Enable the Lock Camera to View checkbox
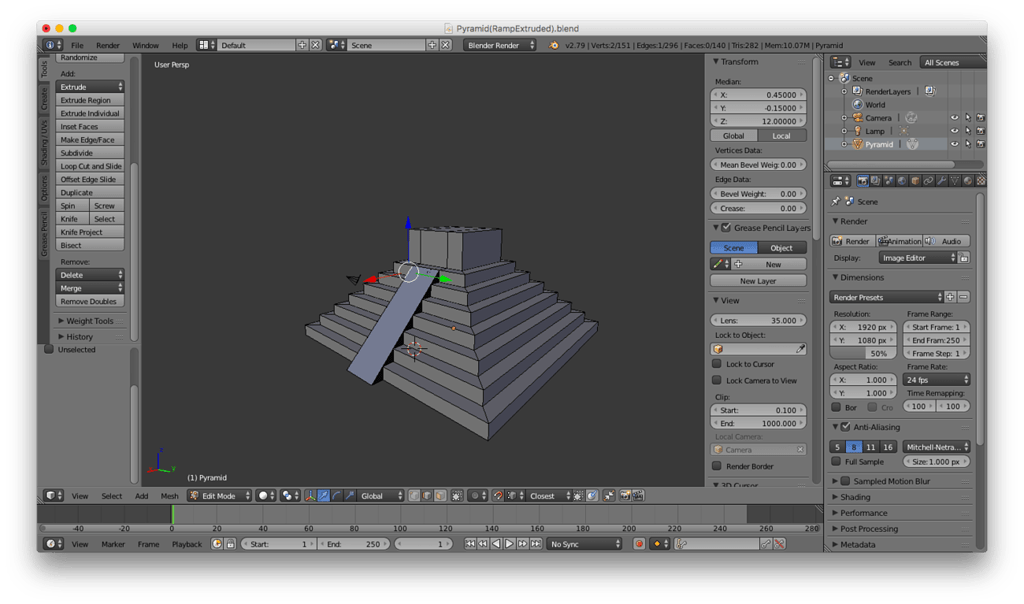1024x604 pixels. [716, 380]
